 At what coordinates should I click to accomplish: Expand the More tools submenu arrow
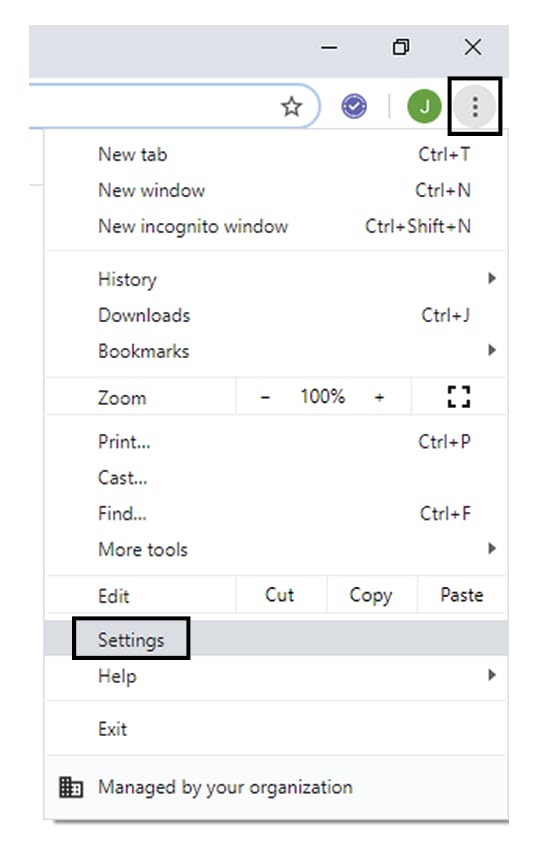click(492, 548)
